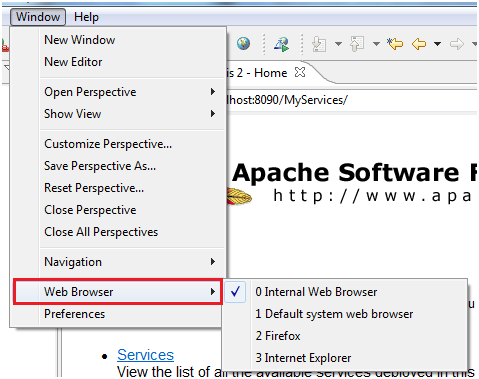
Task: Click the launch web services explorer icon
Action: [x=282, y=44]
